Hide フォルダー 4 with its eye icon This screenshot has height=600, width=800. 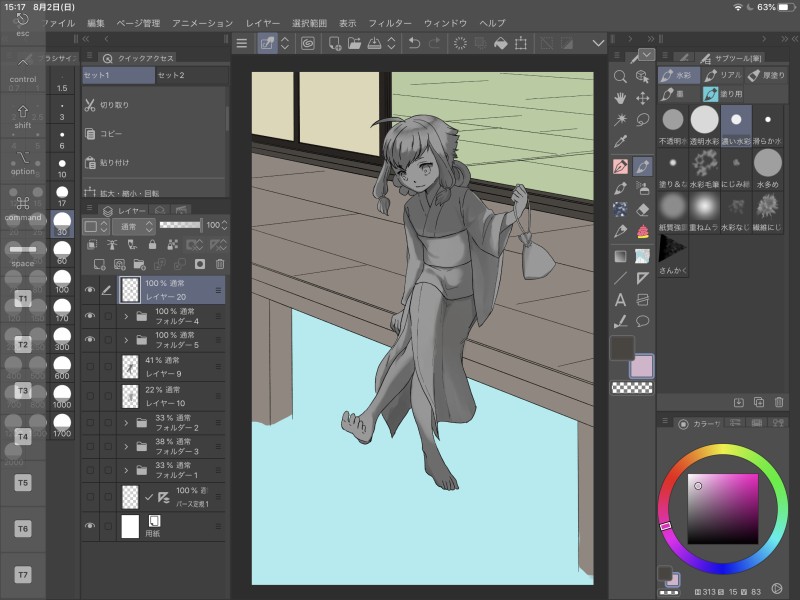(90, 316)
